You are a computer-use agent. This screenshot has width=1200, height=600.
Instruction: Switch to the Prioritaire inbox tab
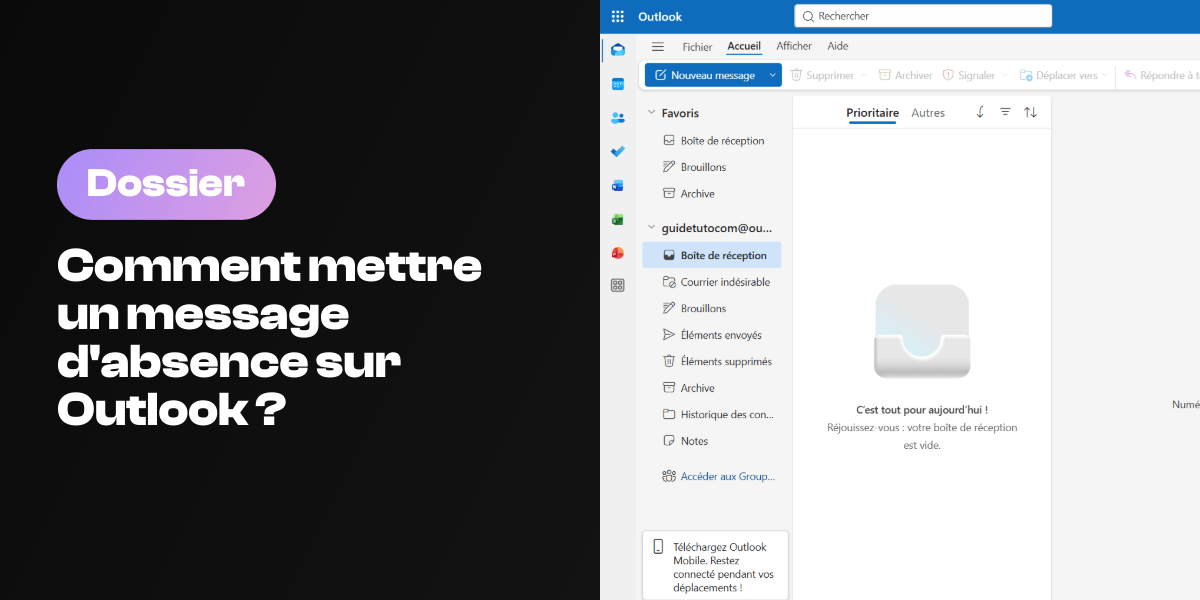(x=873, y=113)
